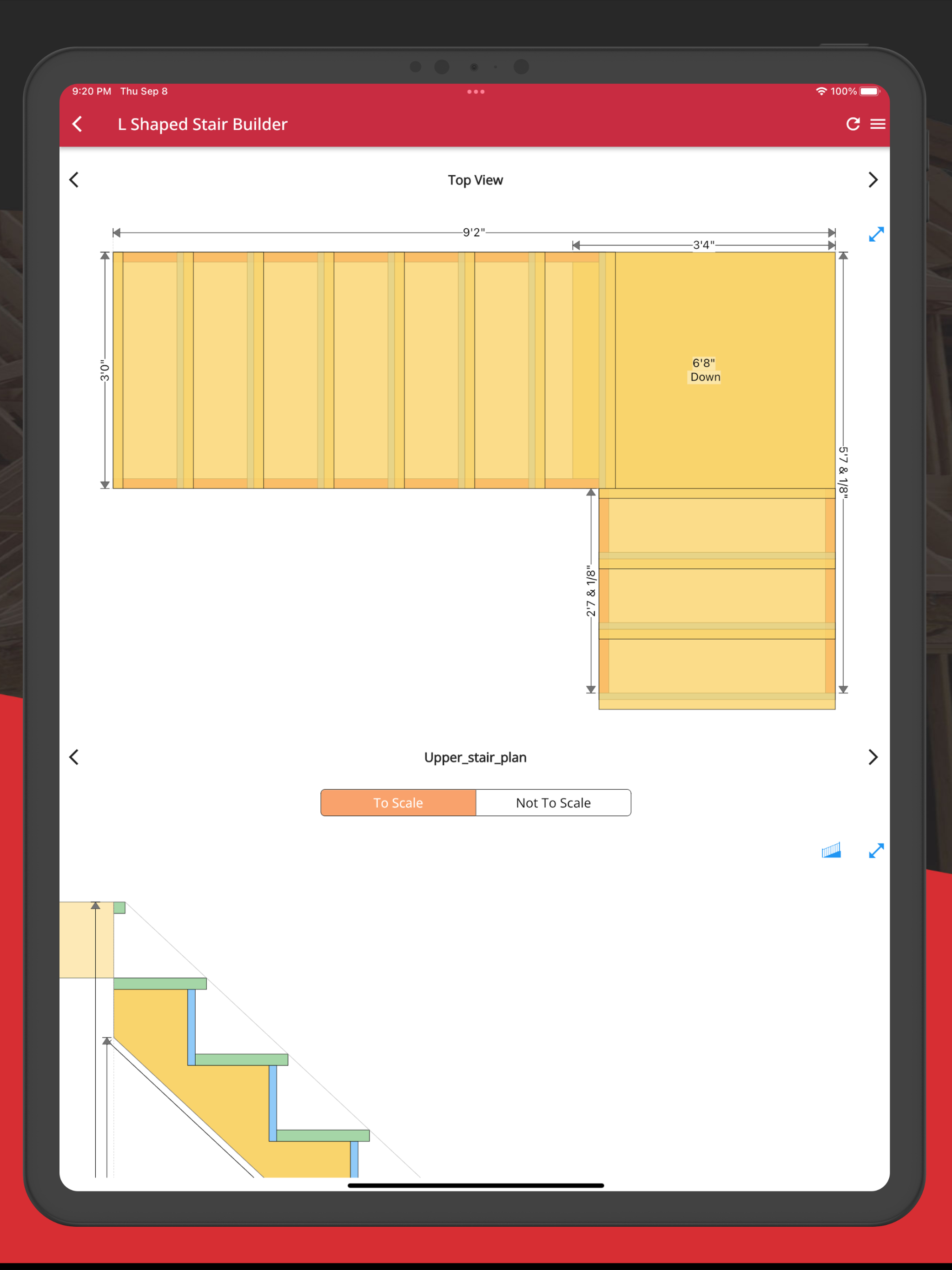Tap the 9'2" overall width dimension
Viewport: 952px width, 1270px height.
(474, 232)
